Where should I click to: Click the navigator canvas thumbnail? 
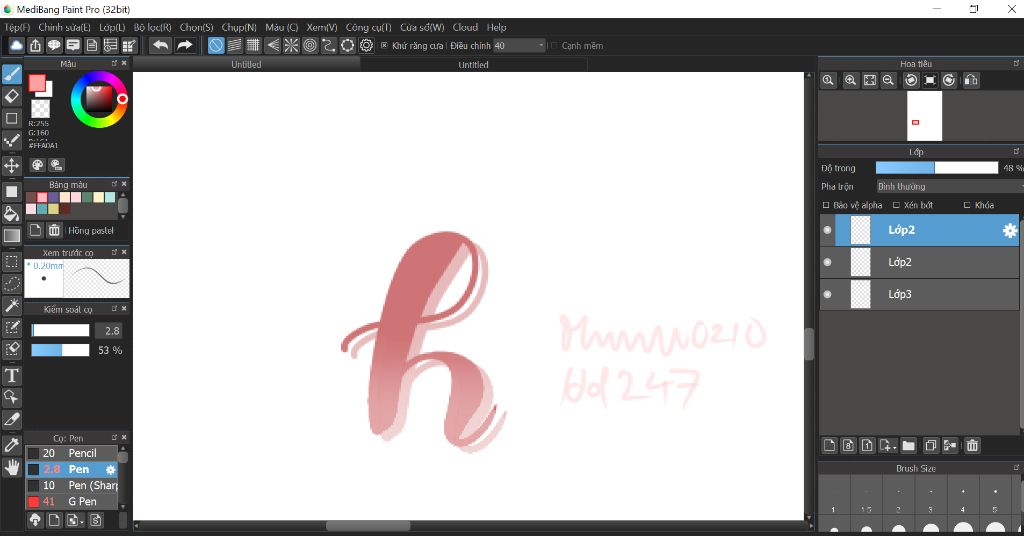click(x=924, y=116)
